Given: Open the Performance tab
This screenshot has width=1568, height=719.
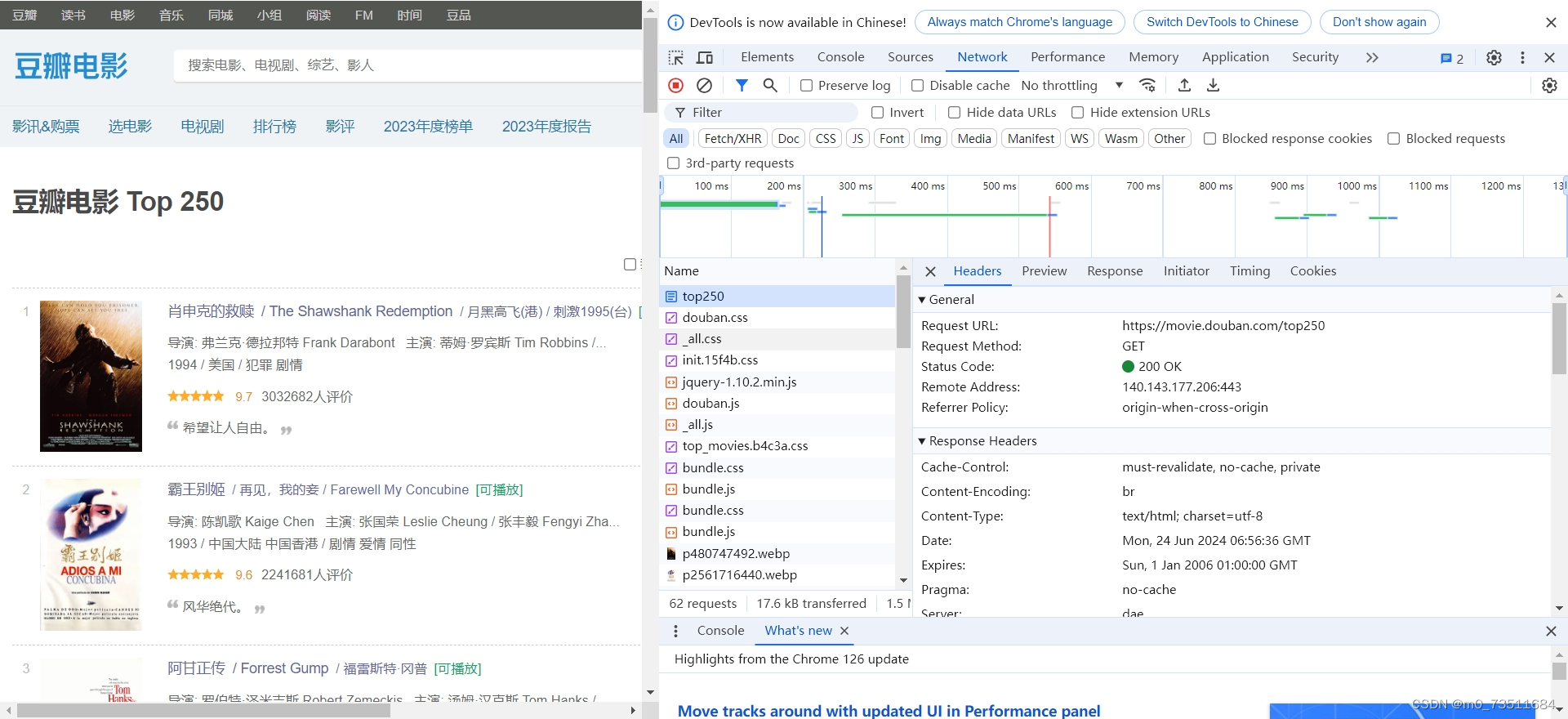Looking at the screenshot, I should pyautogui.click(x=1067, y=56).
